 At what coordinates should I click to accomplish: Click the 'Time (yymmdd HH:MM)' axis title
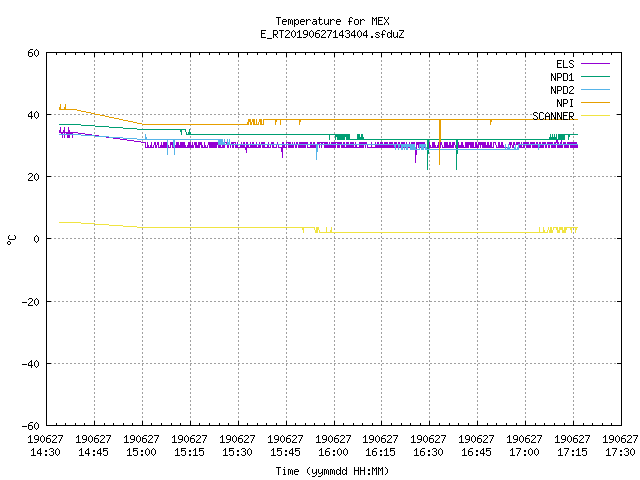(332, 471)
